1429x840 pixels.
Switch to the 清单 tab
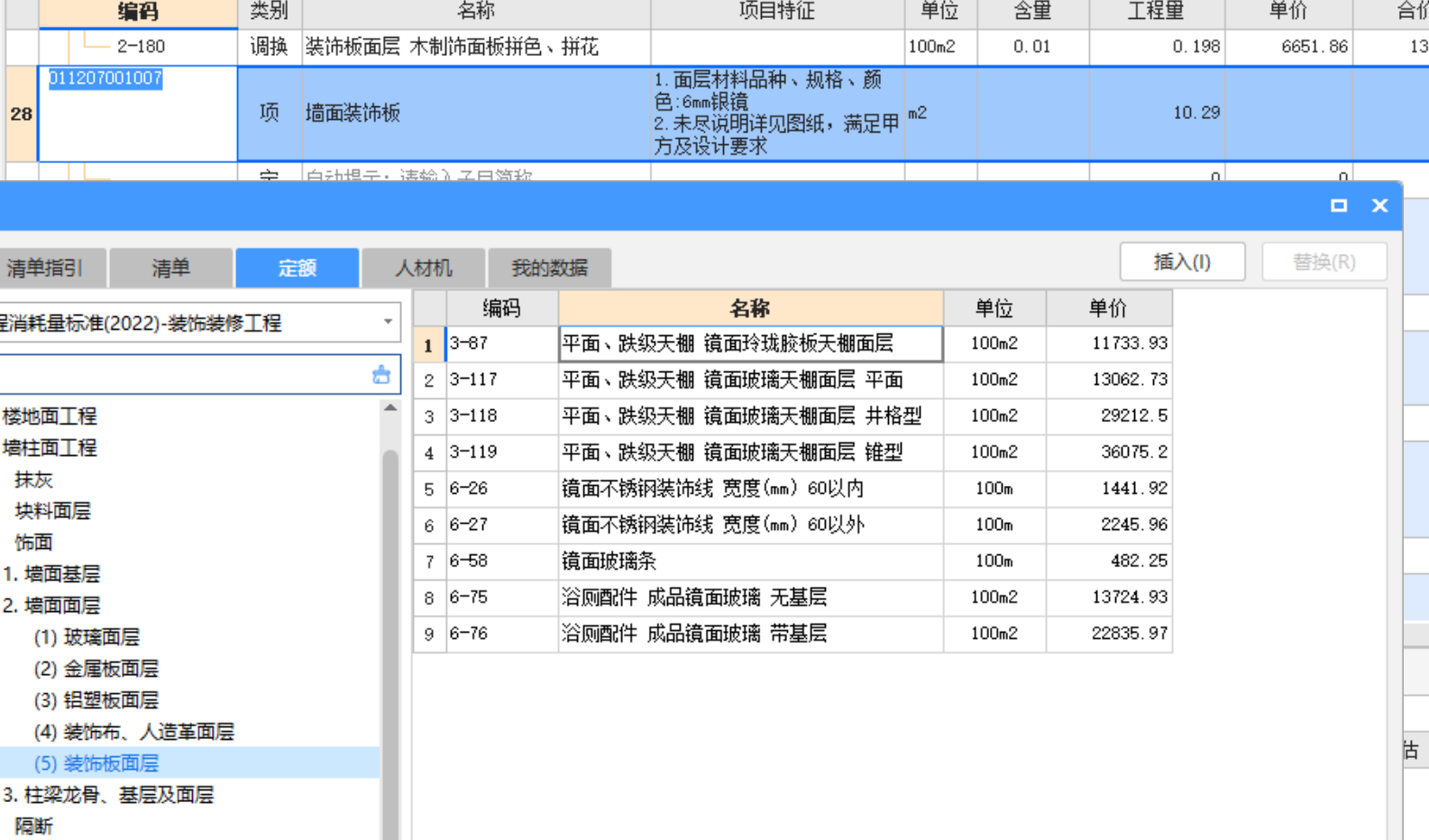170,268
